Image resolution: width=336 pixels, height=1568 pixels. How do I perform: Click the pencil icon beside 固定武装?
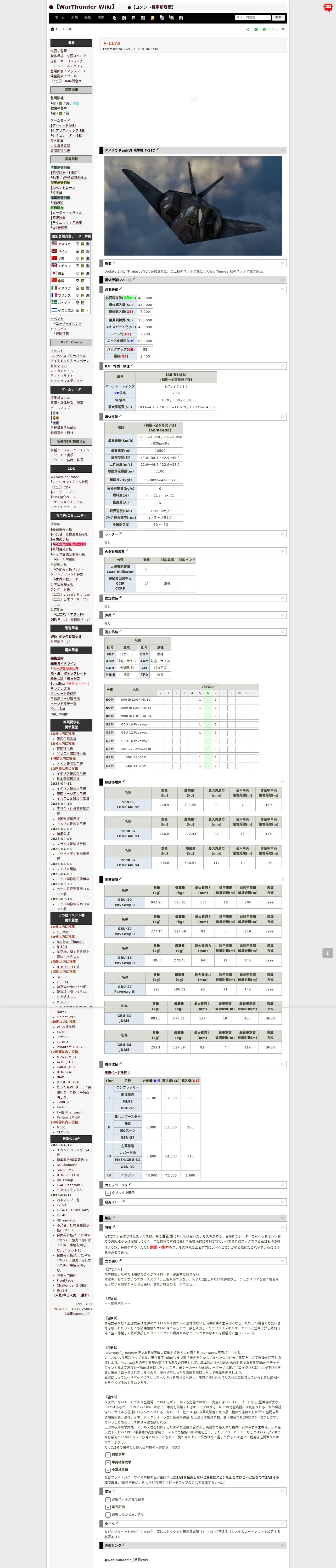121,598
